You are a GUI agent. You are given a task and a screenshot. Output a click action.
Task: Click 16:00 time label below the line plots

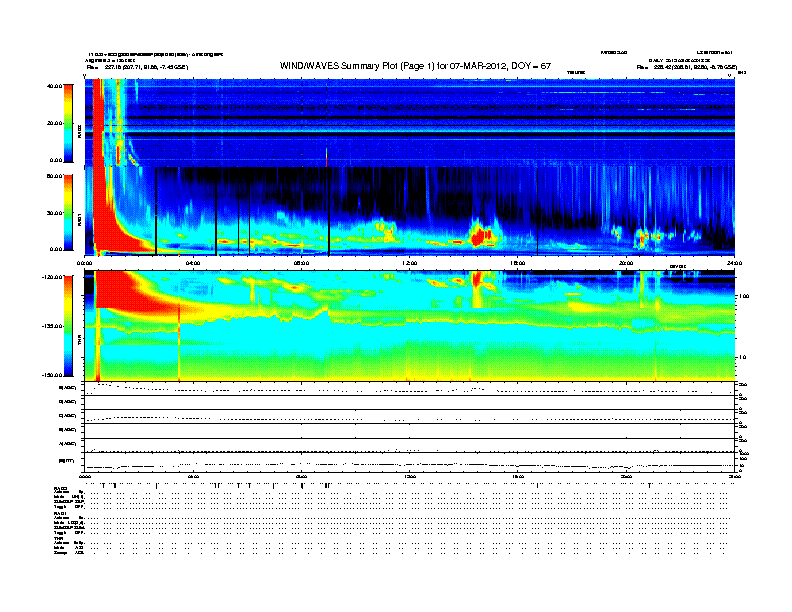click(x=518, y=476)
